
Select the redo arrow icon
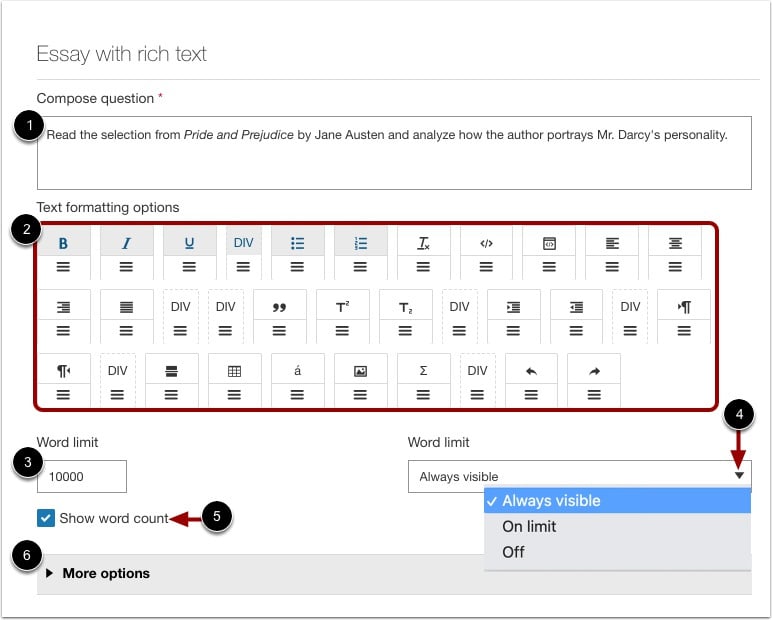594,370
